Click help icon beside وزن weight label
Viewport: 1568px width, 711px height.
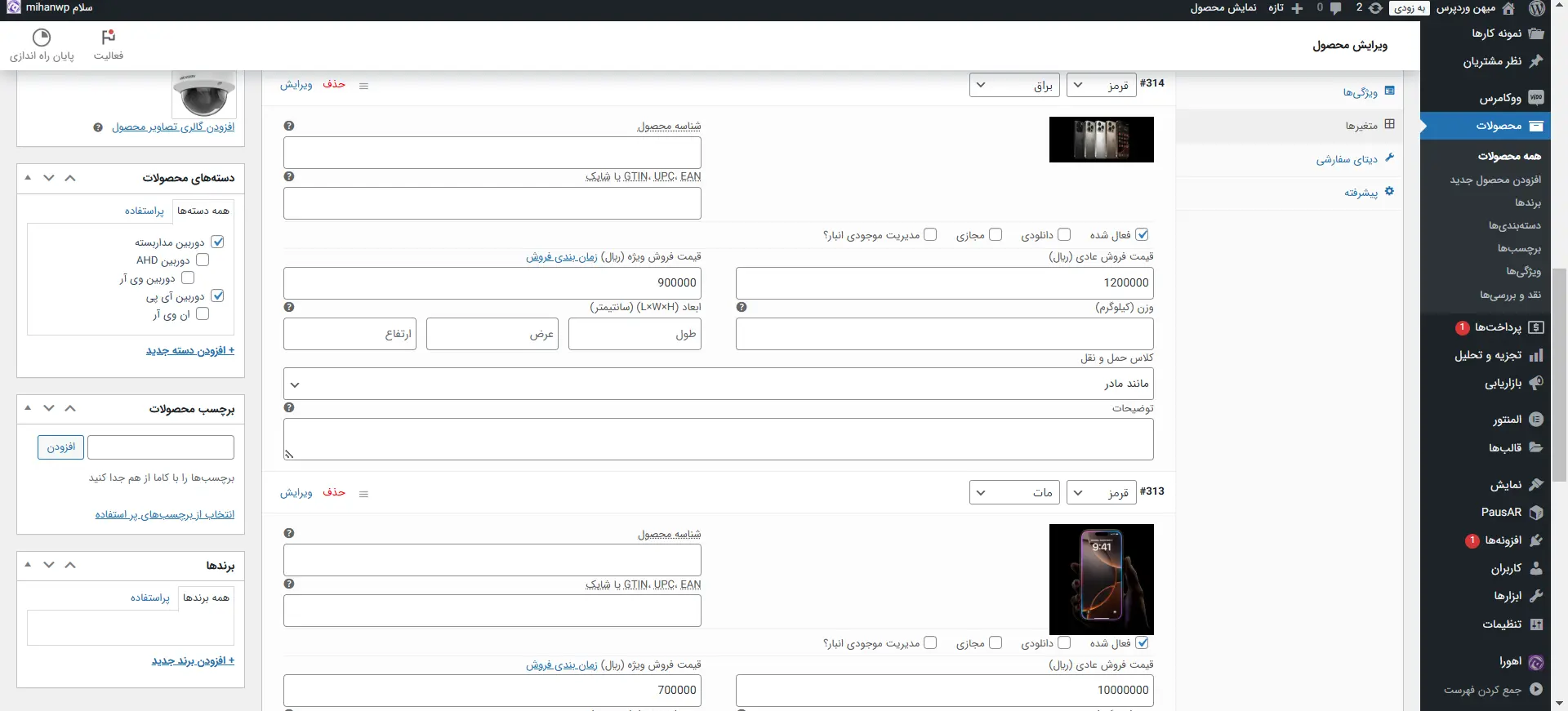[742, 307]
